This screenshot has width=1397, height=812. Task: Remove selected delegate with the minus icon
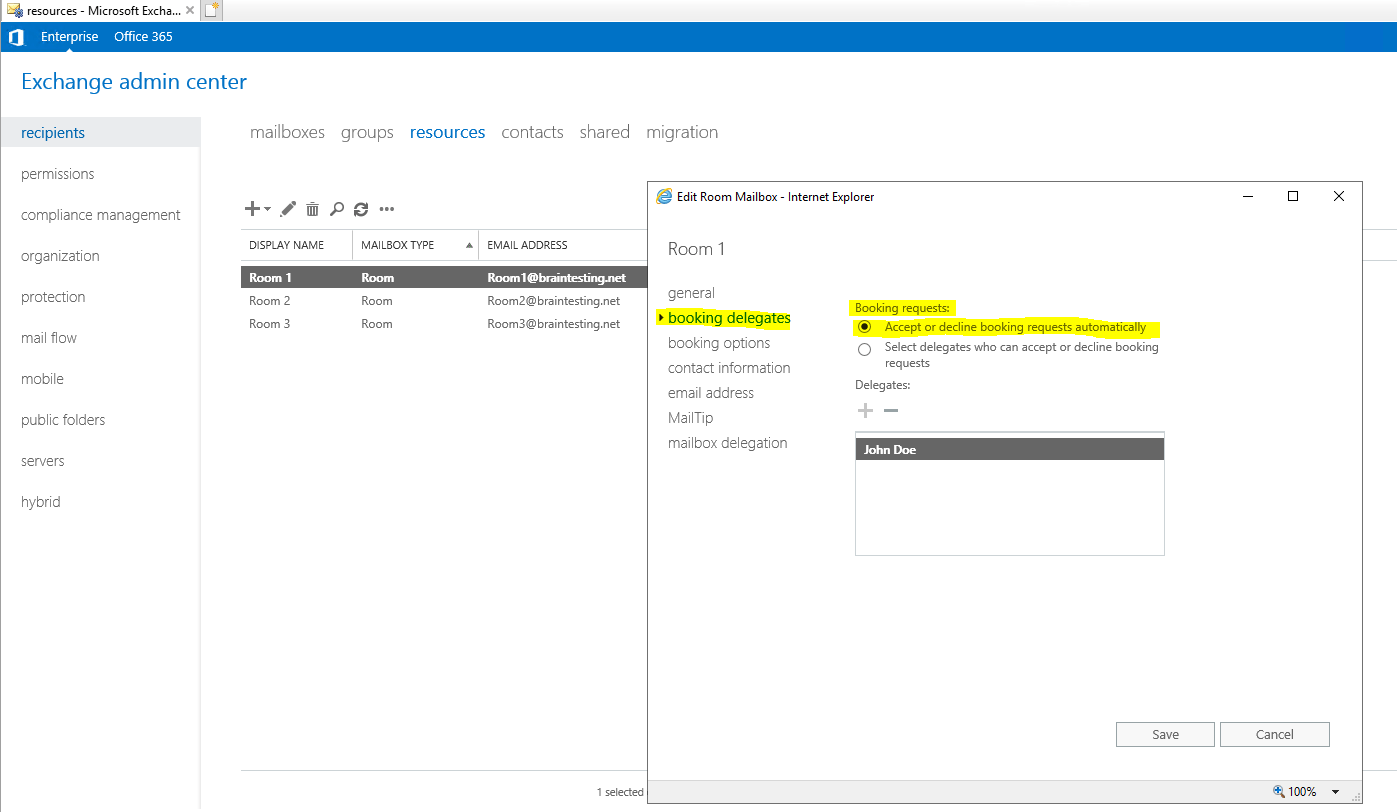pyautogui.click(x=889, y=410)
